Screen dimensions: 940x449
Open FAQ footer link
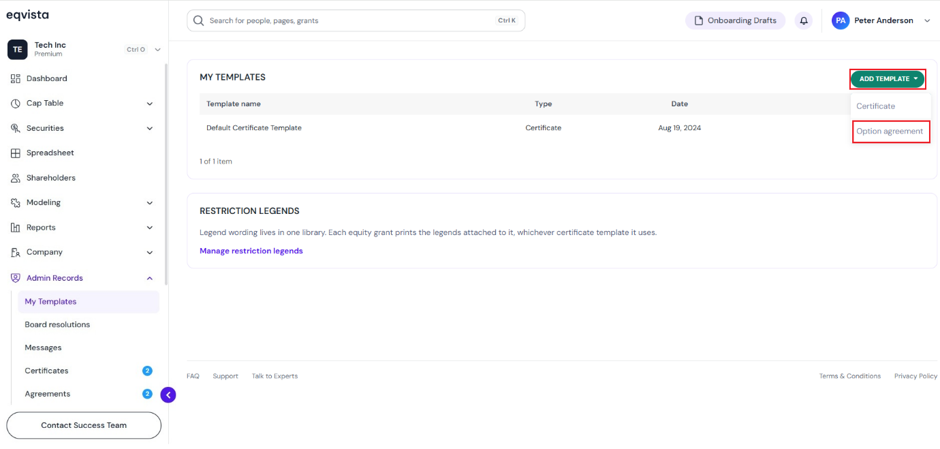[192, 376]
